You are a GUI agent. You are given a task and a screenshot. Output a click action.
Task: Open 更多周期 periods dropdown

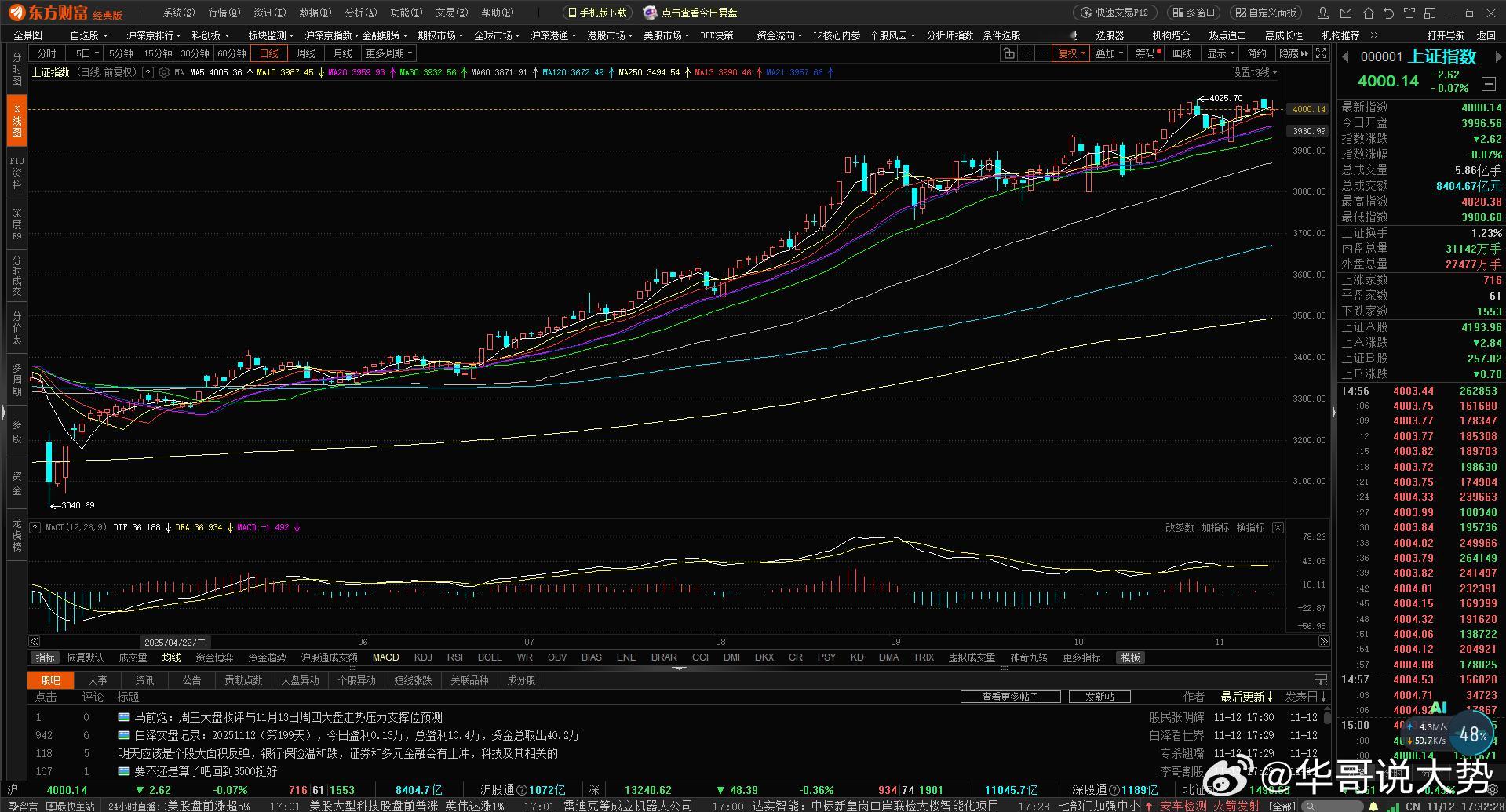389,53
